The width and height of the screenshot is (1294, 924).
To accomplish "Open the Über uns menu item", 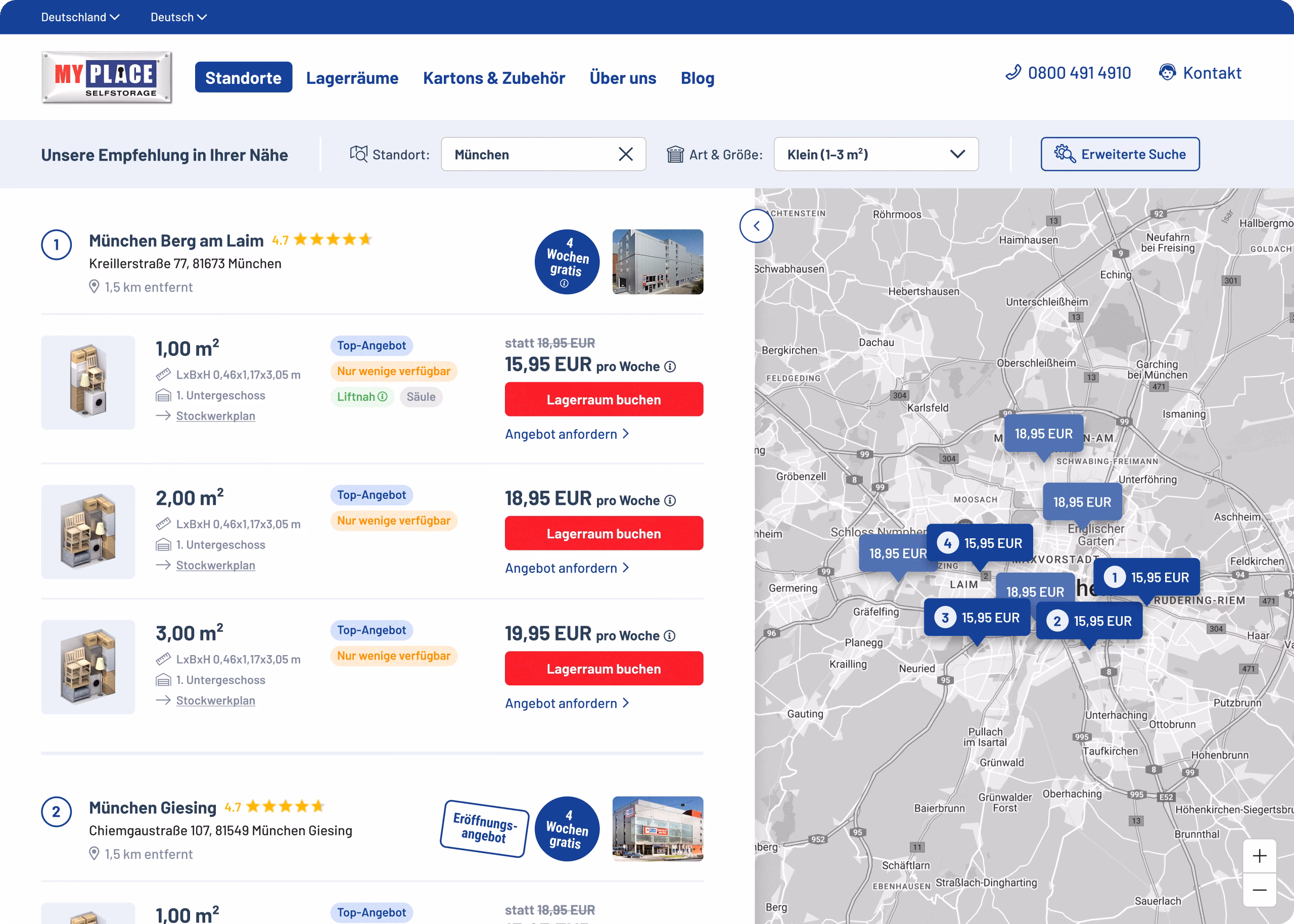I will pyautogui.click(x=623, y=77).
